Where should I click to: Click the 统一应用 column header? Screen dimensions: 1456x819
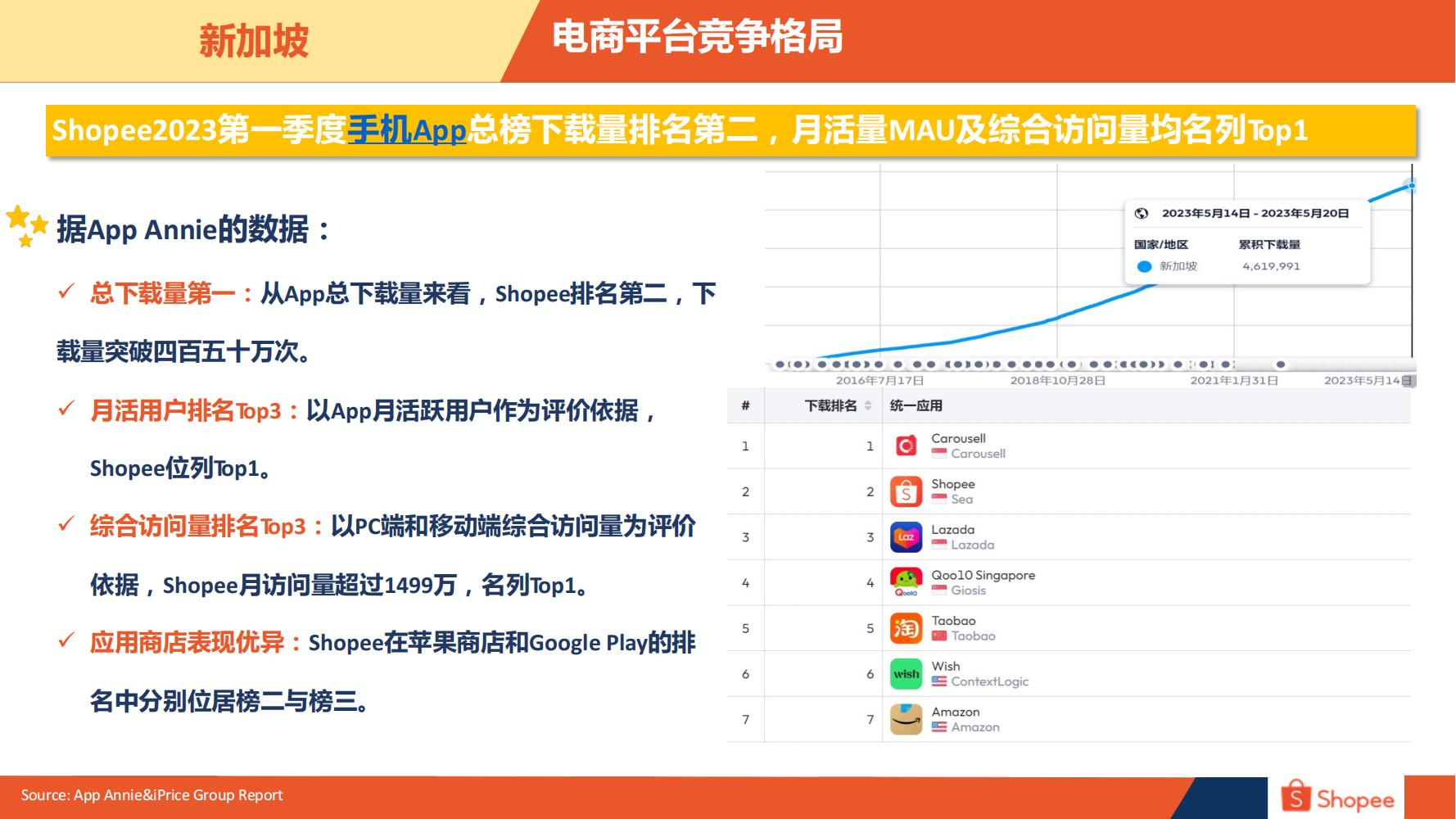point(916,405)
